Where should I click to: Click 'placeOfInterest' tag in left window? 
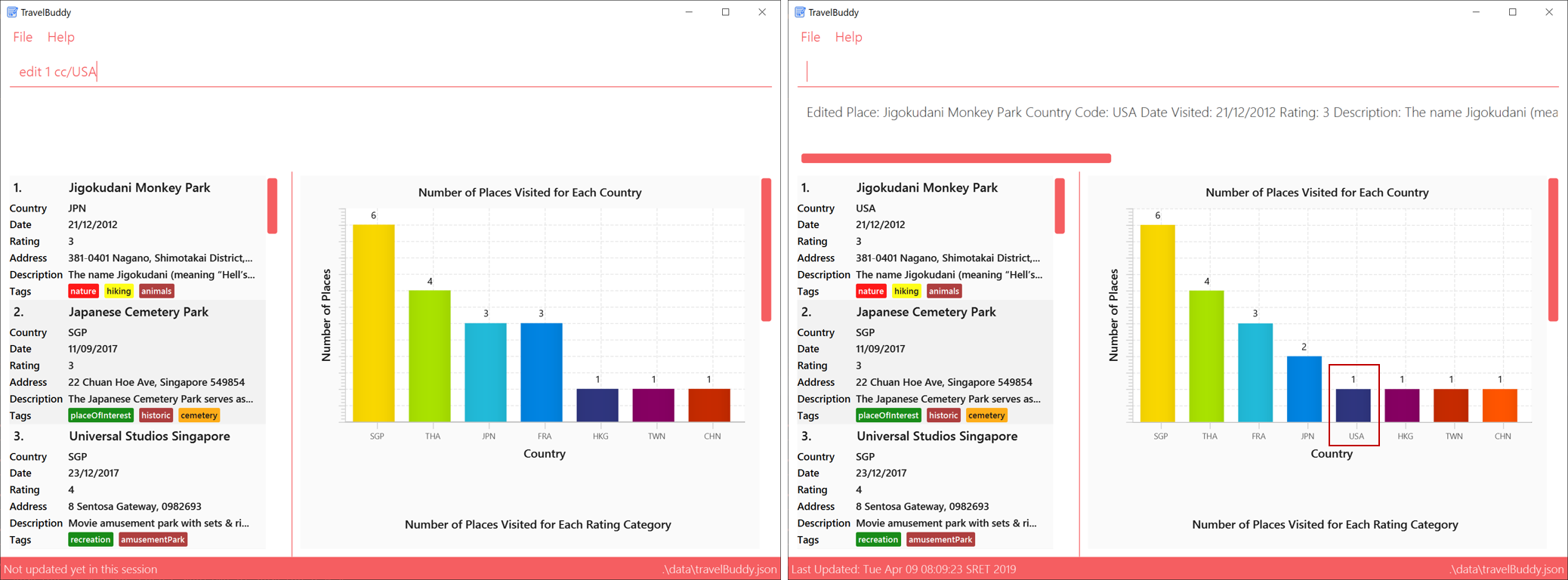(100, 415)
